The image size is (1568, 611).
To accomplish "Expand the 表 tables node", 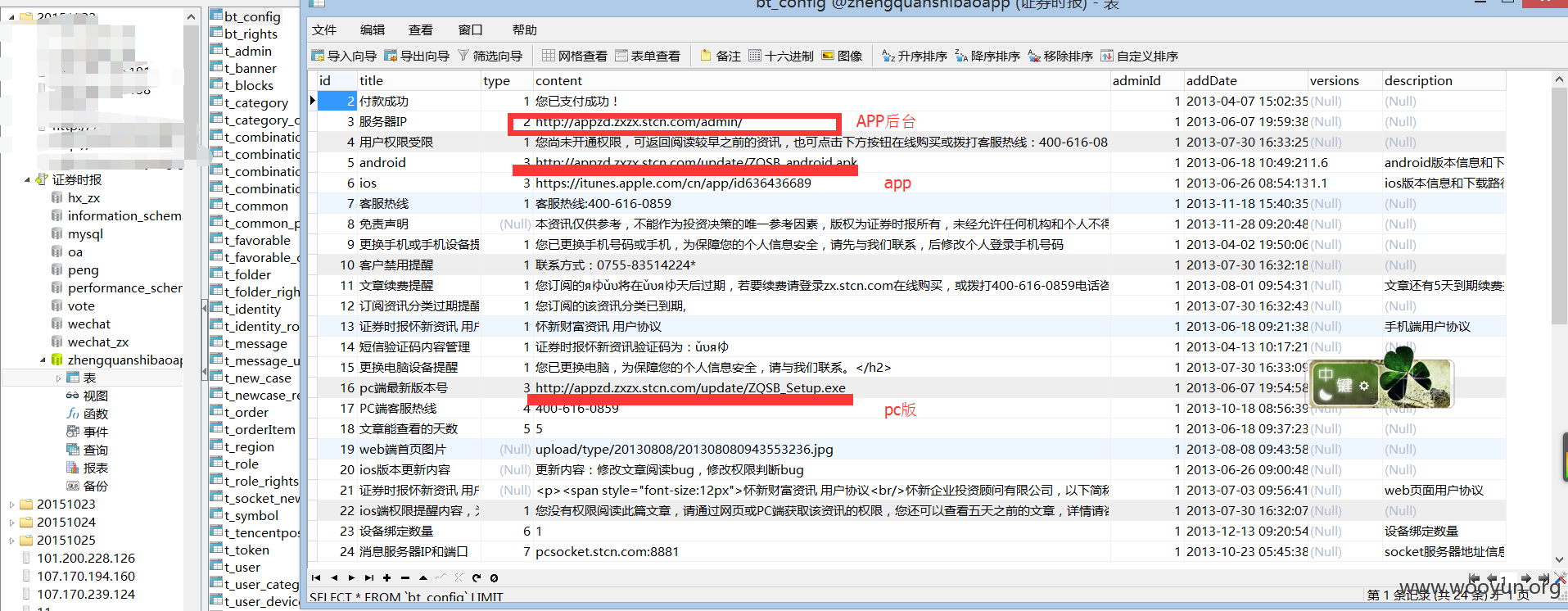I will pyautogui.click(x=58, y=378).
